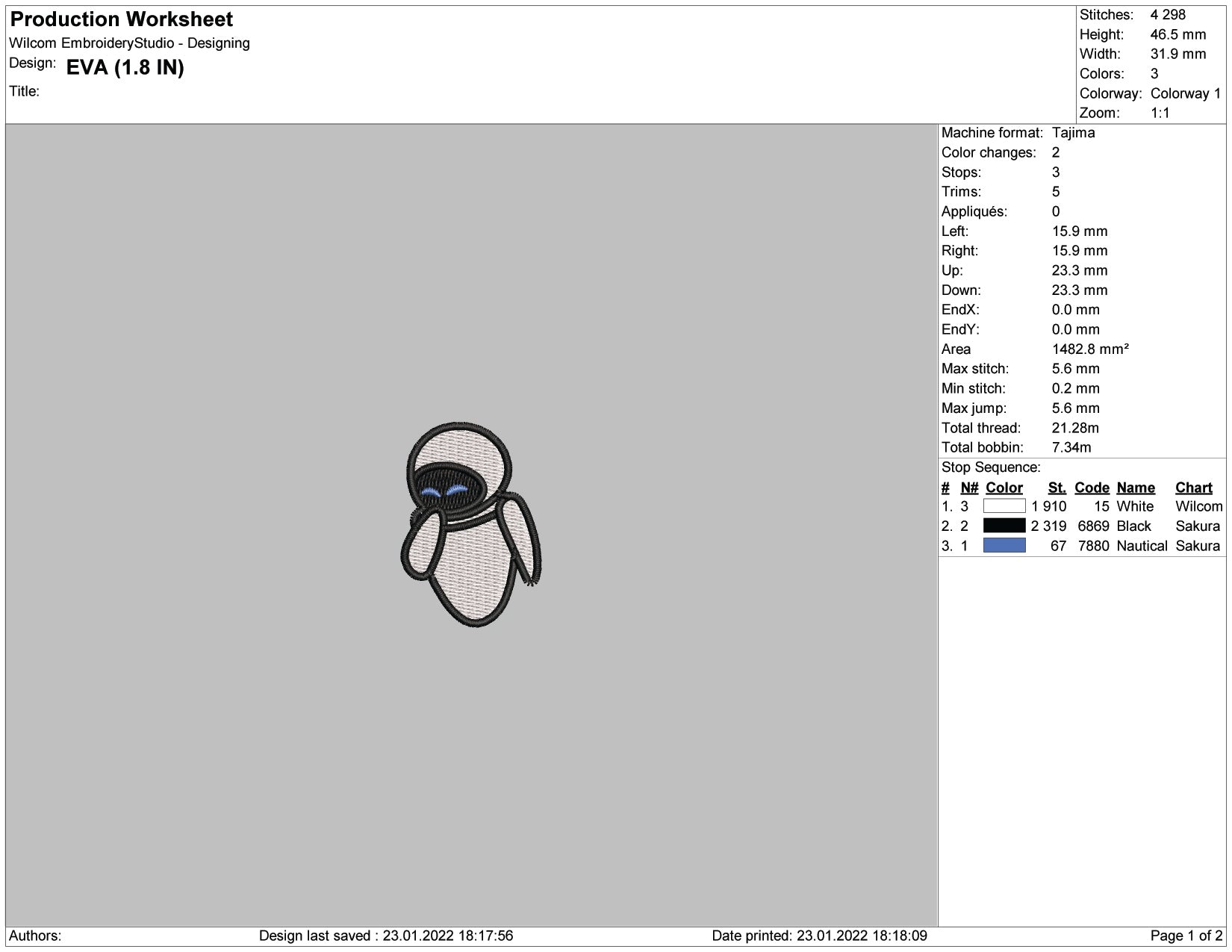Click the 'St.' column header

tap(1057, 488)
